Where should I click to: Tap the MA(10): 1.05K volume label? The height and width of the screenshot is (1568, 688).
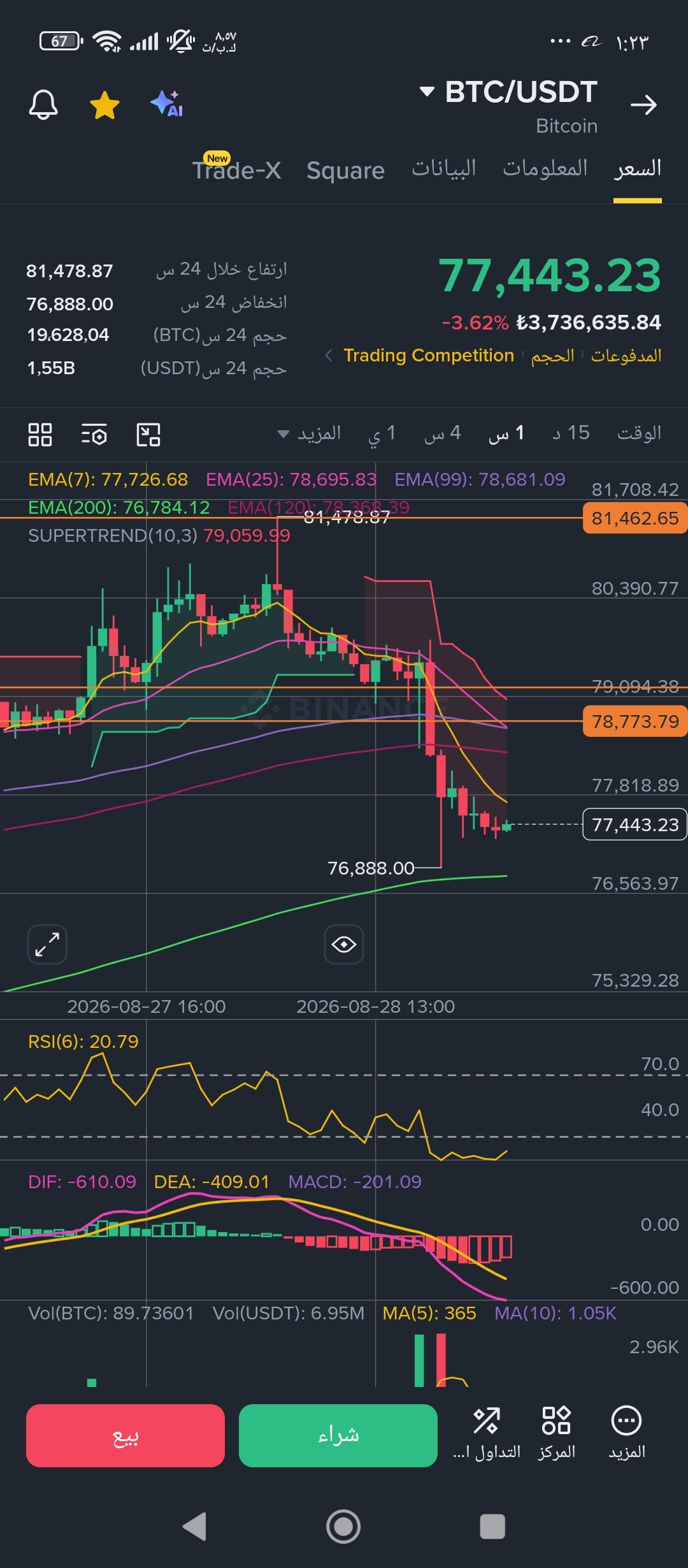point(555,1313)
